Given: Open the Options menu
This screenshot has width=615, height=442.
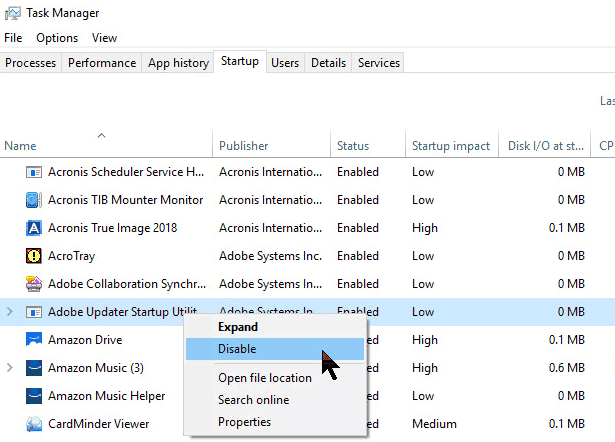Looking at the screenshot, I should click(x=57, y=38).
